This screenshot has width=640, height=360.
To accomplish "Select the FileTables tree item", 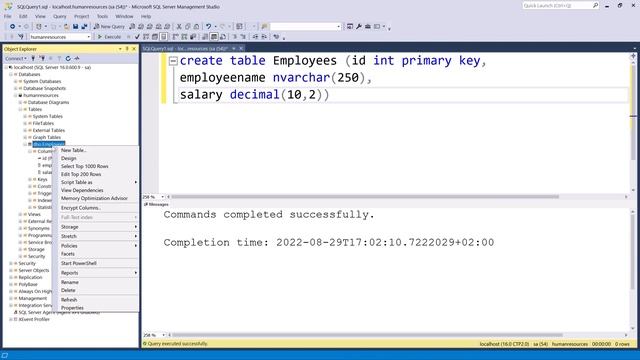I will coord(43,123).
